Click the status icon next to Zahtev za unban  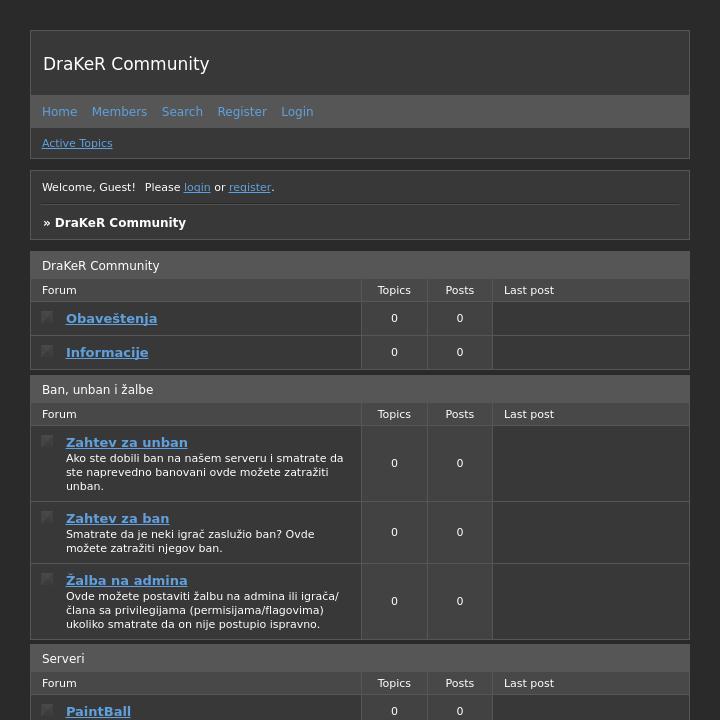click(47, 441)
